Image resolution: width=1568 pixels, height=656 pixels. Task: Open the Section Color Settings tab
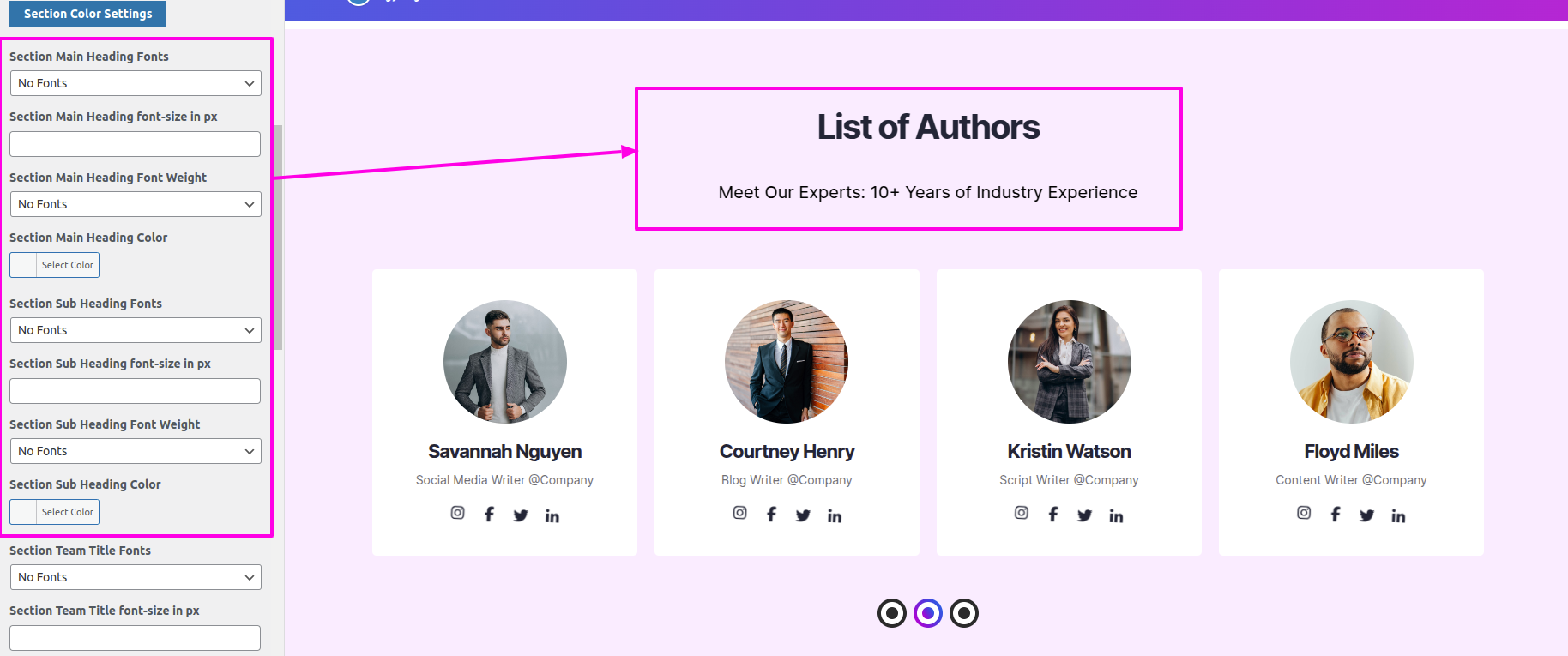point(87,14)
